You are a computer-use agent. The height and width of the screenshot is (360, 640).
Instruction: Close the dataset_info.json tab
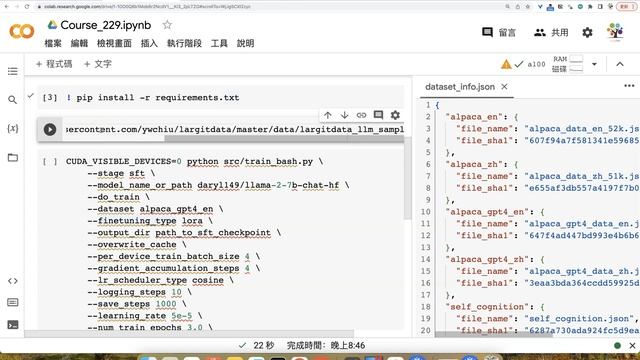coord(504,87)
